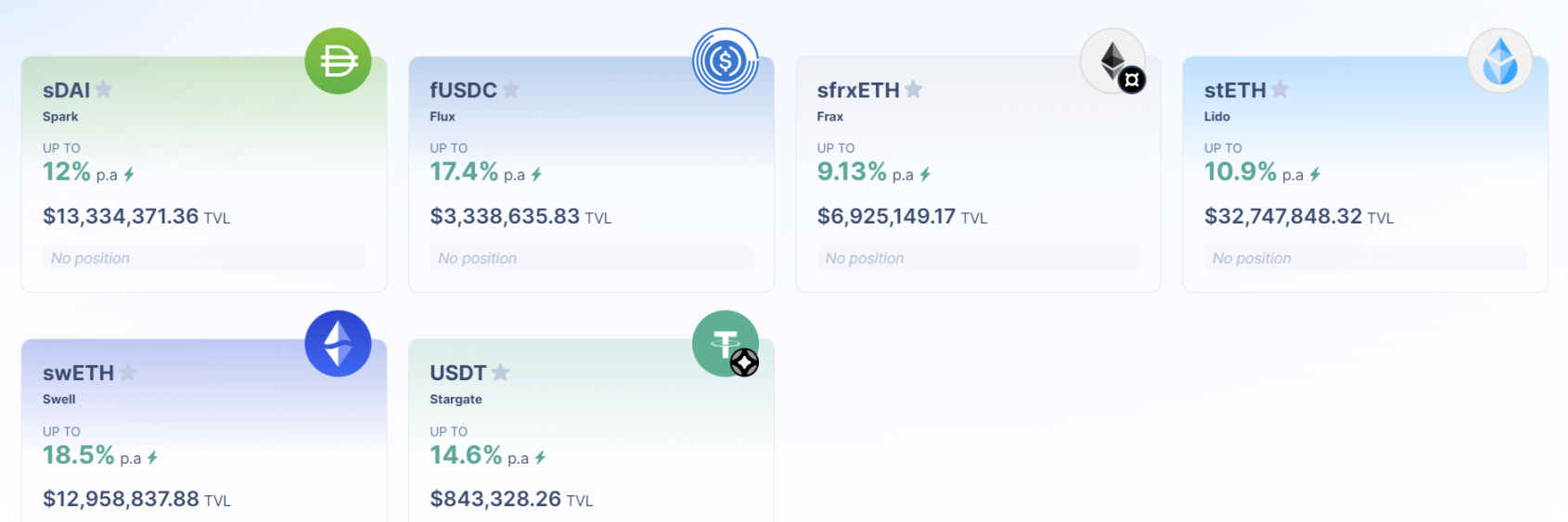The height and width of the screenshot is (522, 1568).
Task: Click the boost bolt beside 18.5% p.a
Action: tap(152, 457)
